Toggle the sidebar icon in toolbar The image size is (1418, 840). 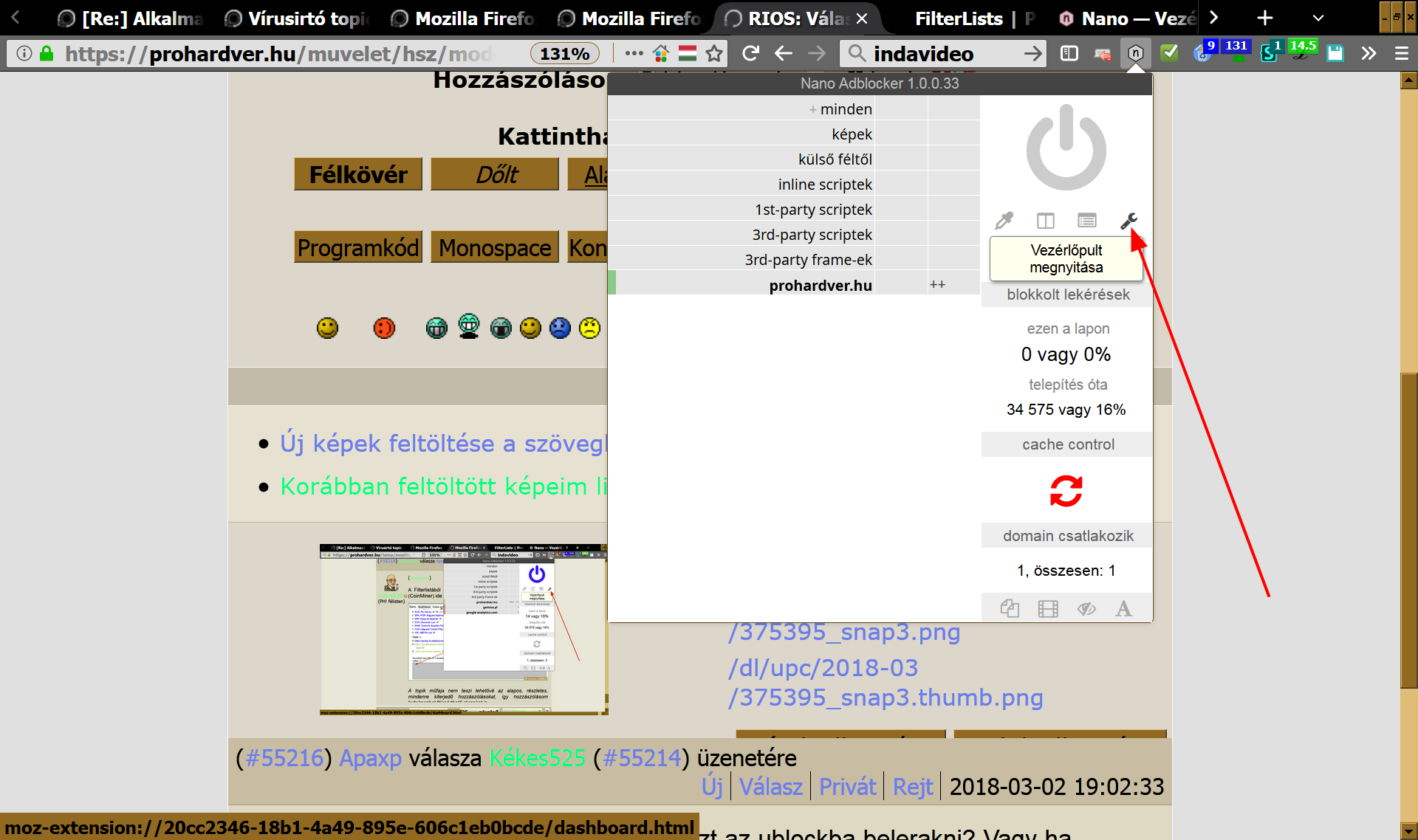tap(1069, 53)
